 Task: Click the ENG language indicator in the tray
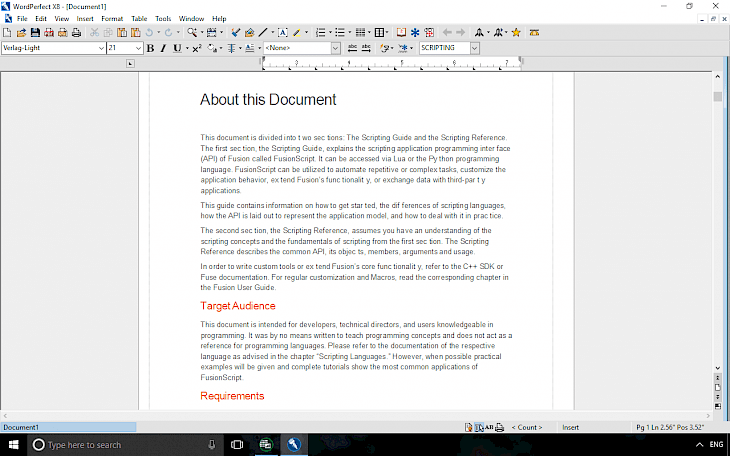coord(716,444)
